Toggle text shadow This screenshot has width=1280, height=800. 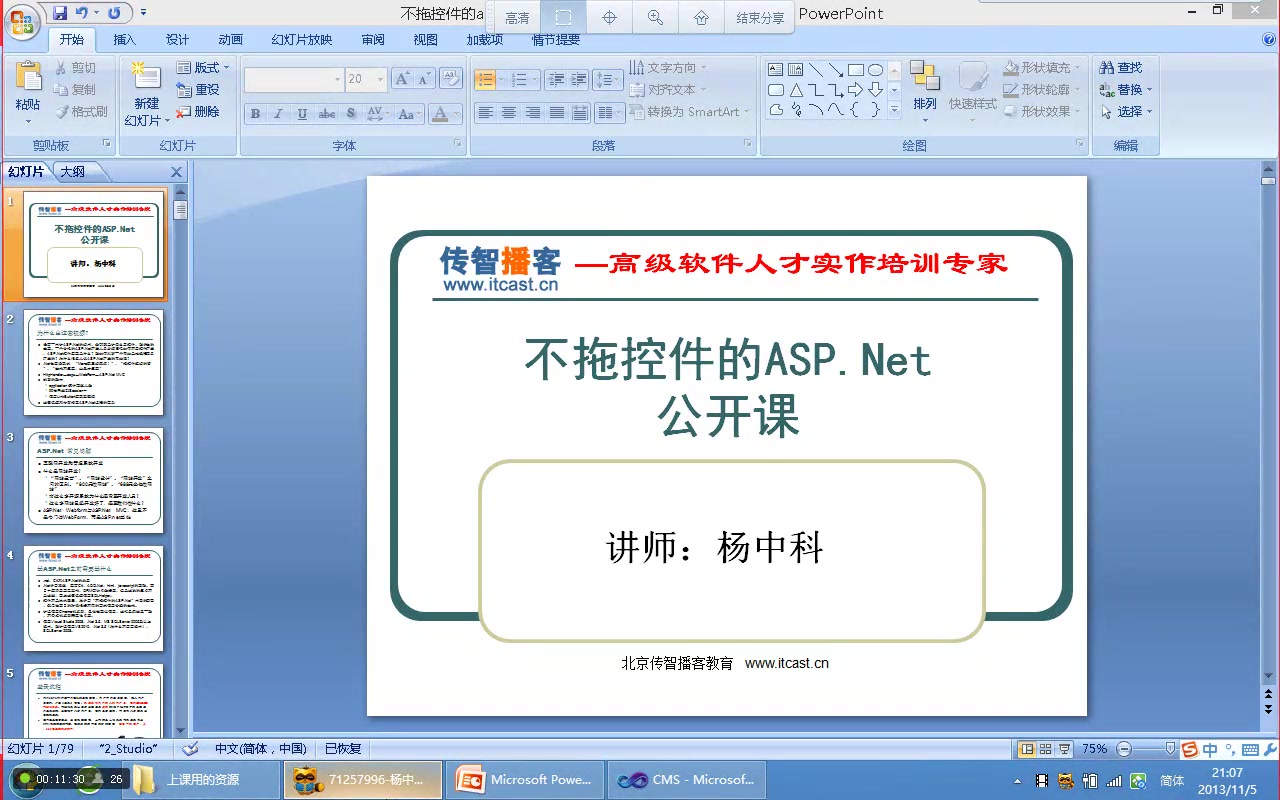click(x=351, y=114)
